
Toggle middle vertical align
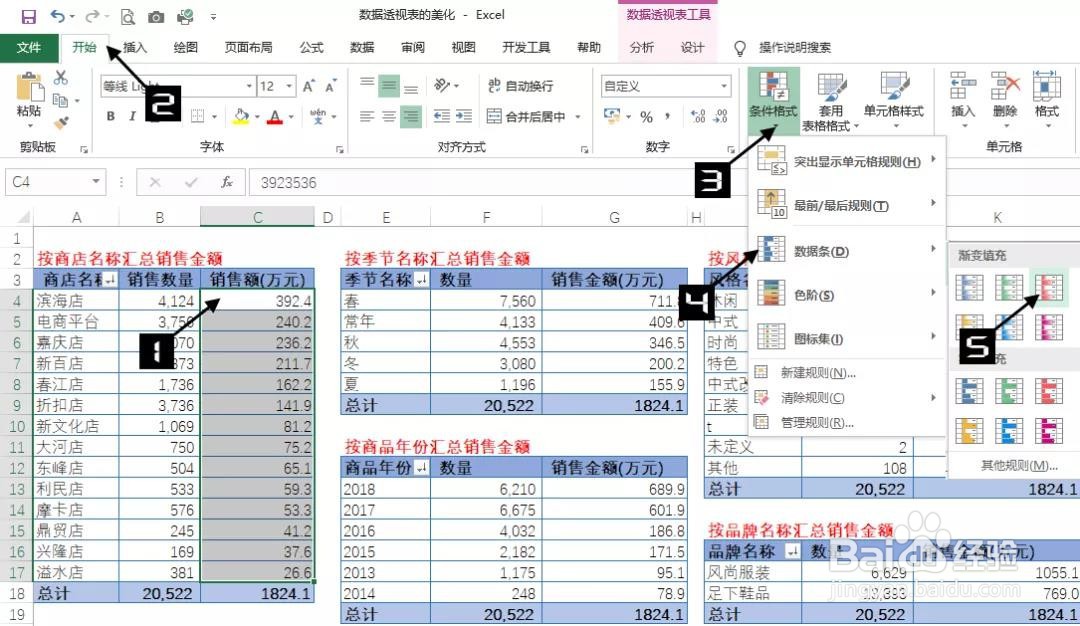(389, 85)
